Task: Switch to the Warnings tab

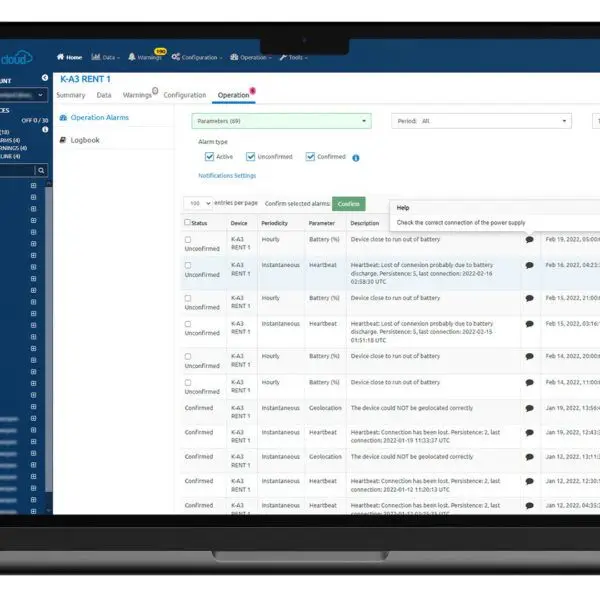Action: [x=137, y=95]
